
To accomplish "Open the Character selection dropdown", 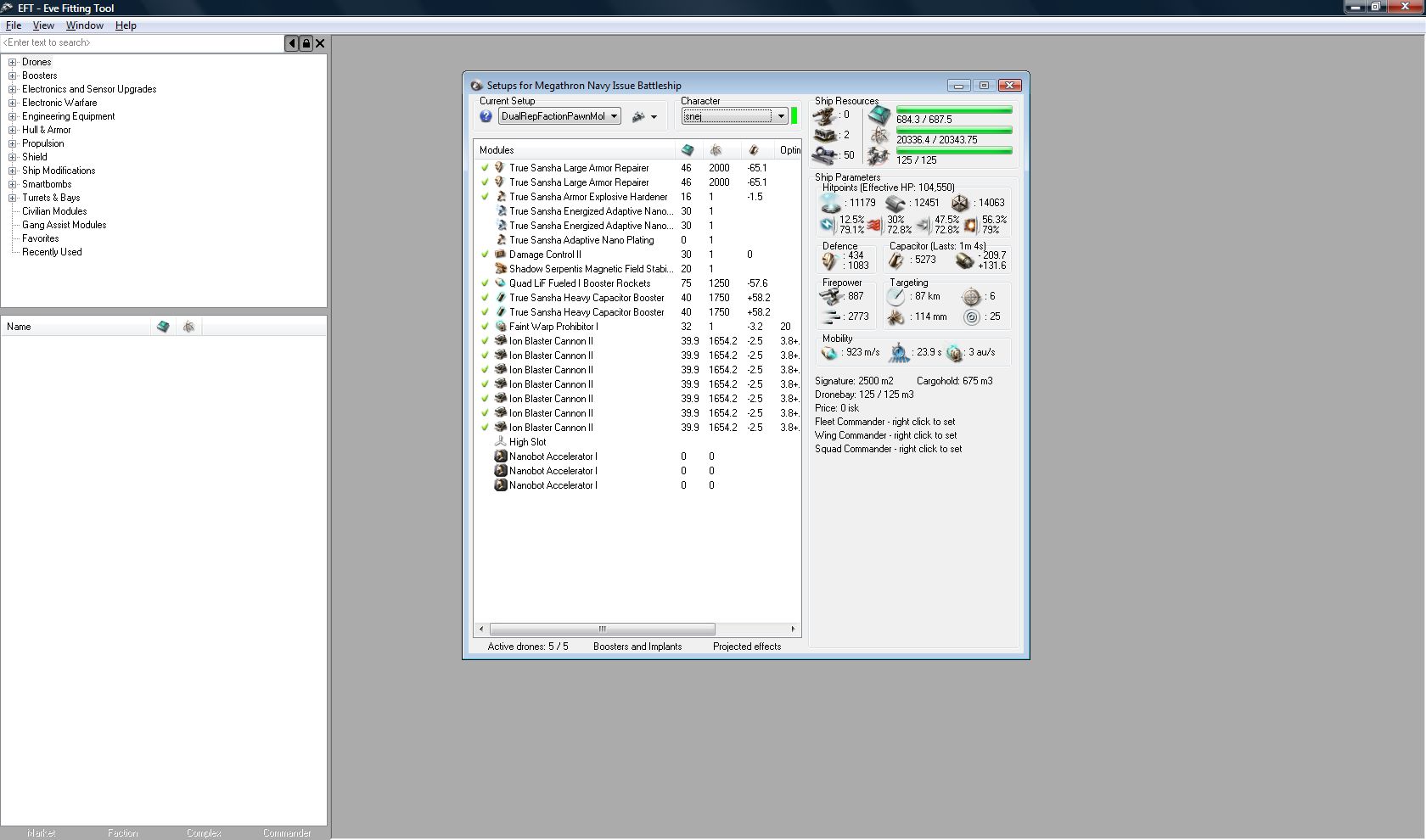I will pos(780,116).
